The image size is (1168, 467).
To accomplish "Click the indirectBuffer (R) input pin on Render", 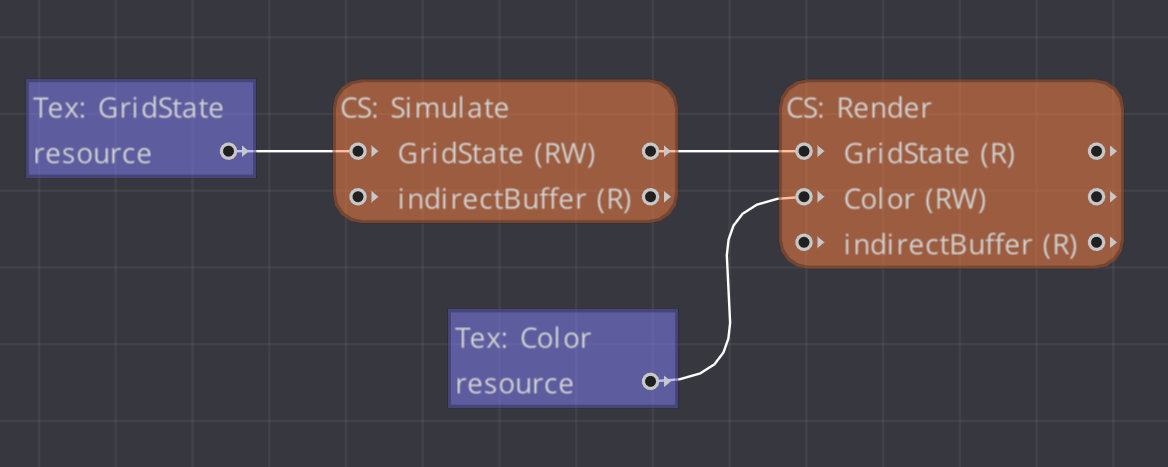I will pyautogui.click(x=804, y=242).
